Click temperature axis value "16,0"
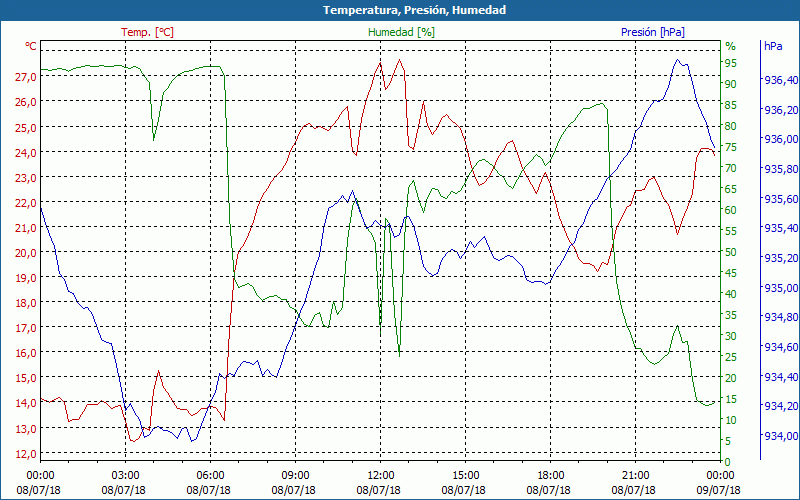The height and width of the screenshot is (500, 800). (26, 353)
